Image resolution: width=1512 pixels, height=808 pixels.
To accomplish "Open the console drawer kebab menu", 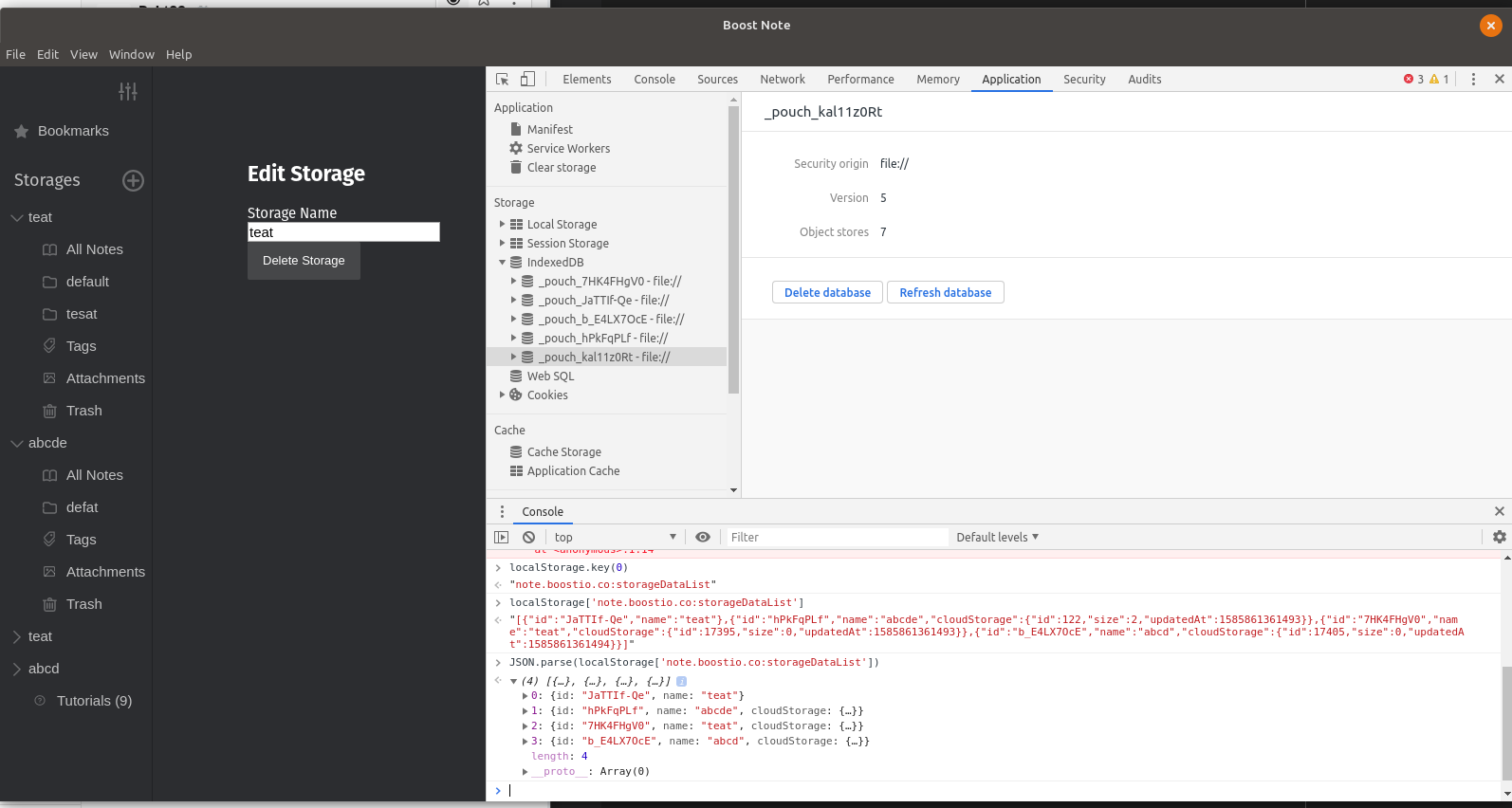I will [x=503, y=511].
